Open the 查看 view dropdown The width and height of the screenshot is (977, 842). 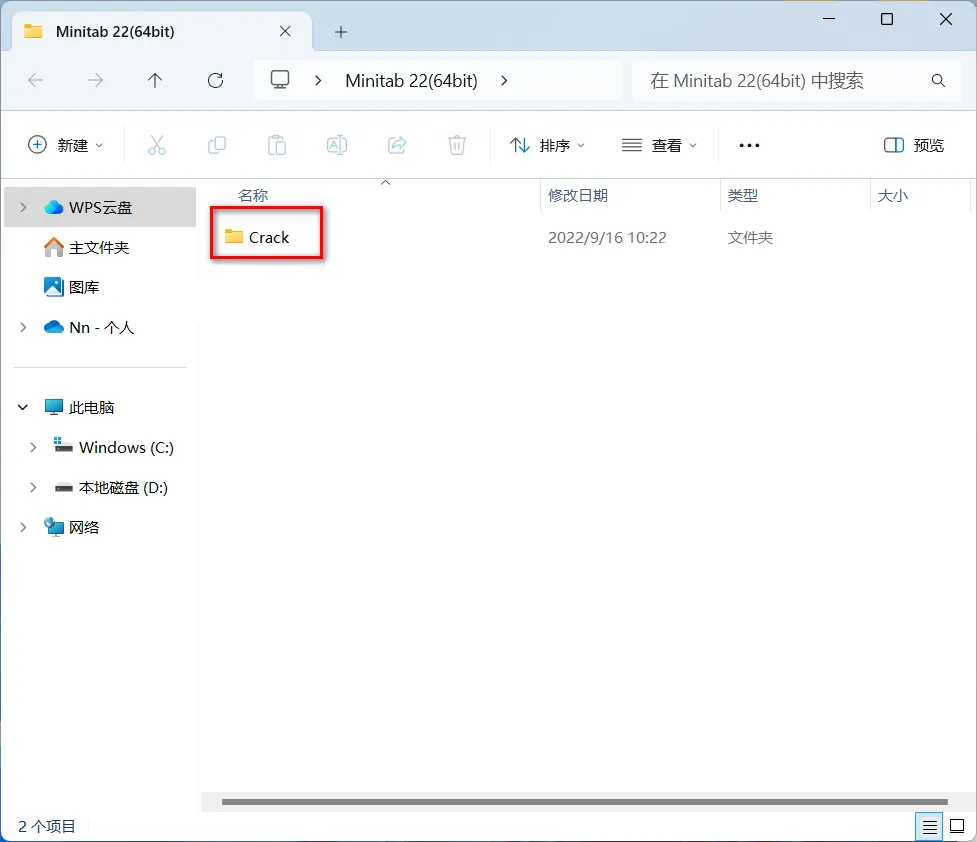(659, 145)
